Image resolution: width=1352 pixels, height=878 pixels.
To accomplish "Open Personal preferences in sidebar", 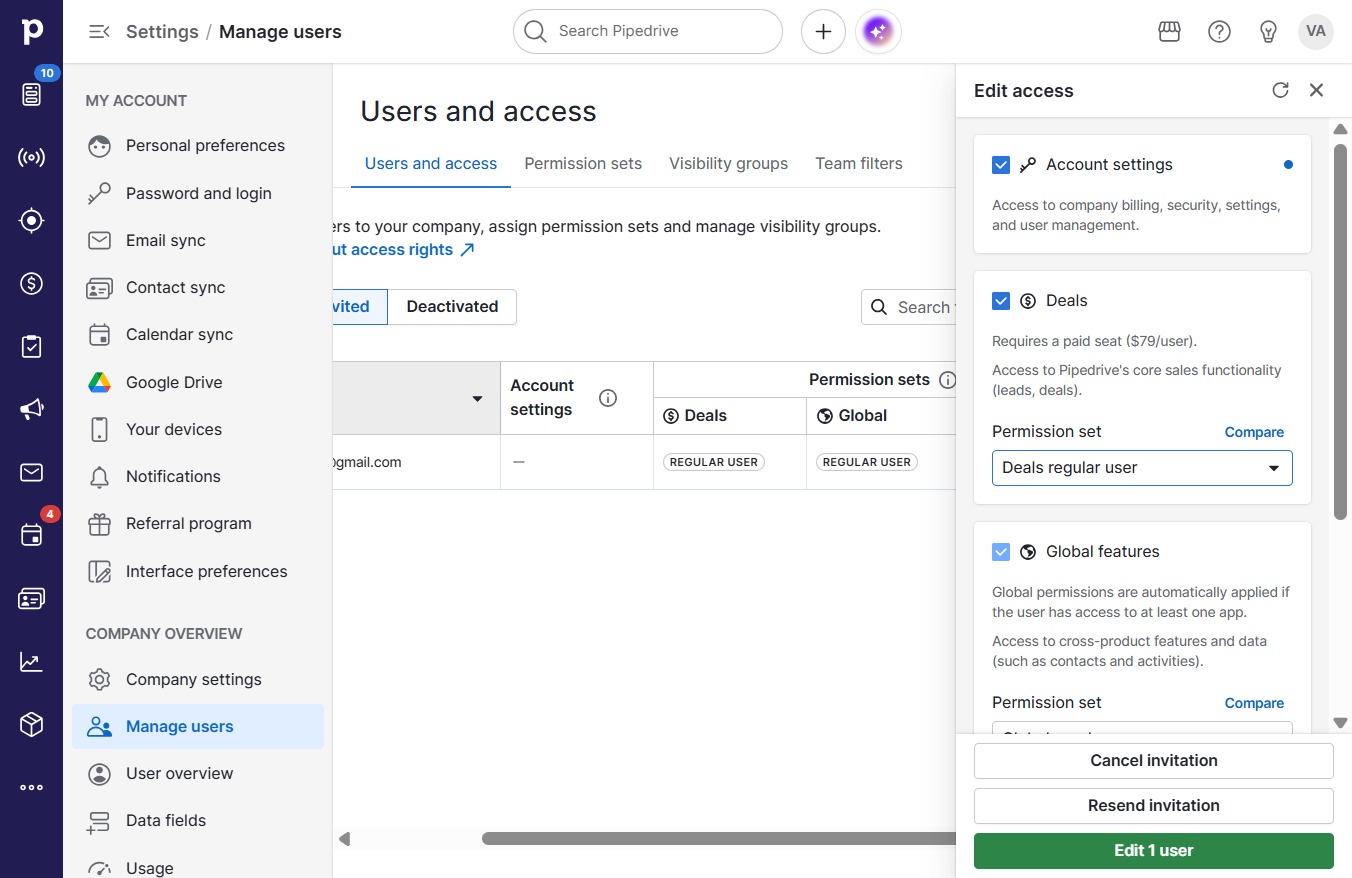I will [x=198, y=146].
